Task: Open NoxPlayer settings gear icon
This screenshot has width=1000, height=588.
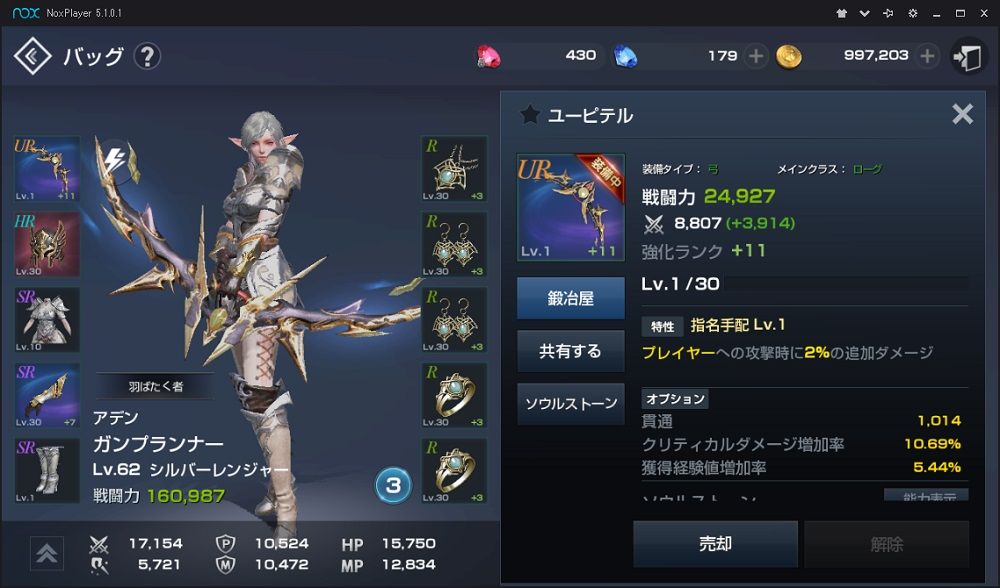Action: (913, 13)
